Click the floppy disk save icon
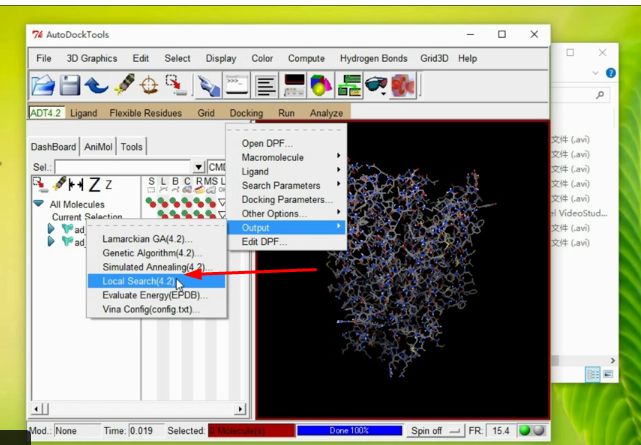The height and width of the screenshot is (445, 641). (x=69, y=86)
